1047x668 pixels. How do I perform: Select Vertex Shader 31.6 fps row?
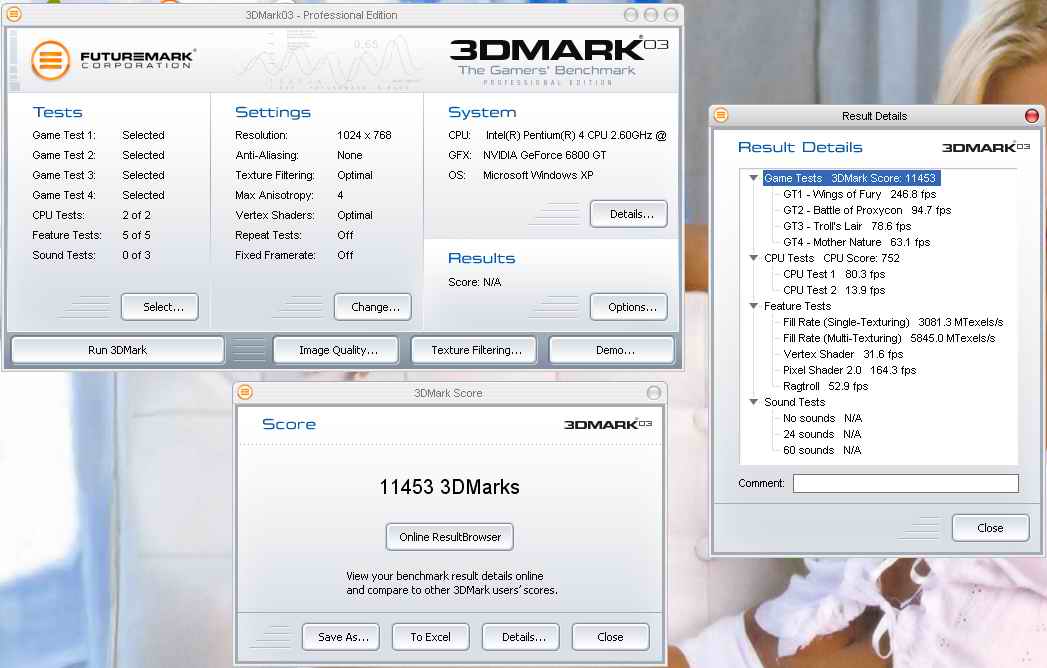tap(843, 355)
